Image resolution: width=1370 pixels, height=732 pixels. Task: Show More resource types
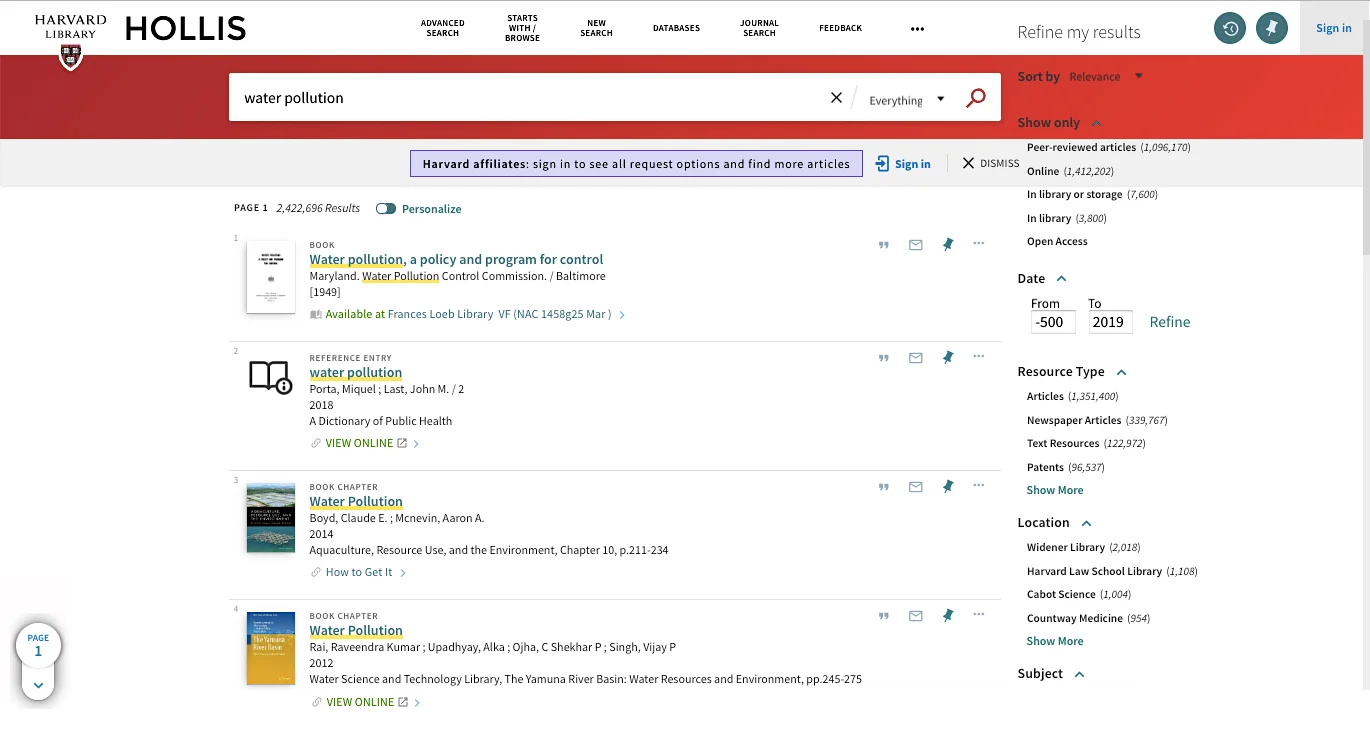point(1054,490)
